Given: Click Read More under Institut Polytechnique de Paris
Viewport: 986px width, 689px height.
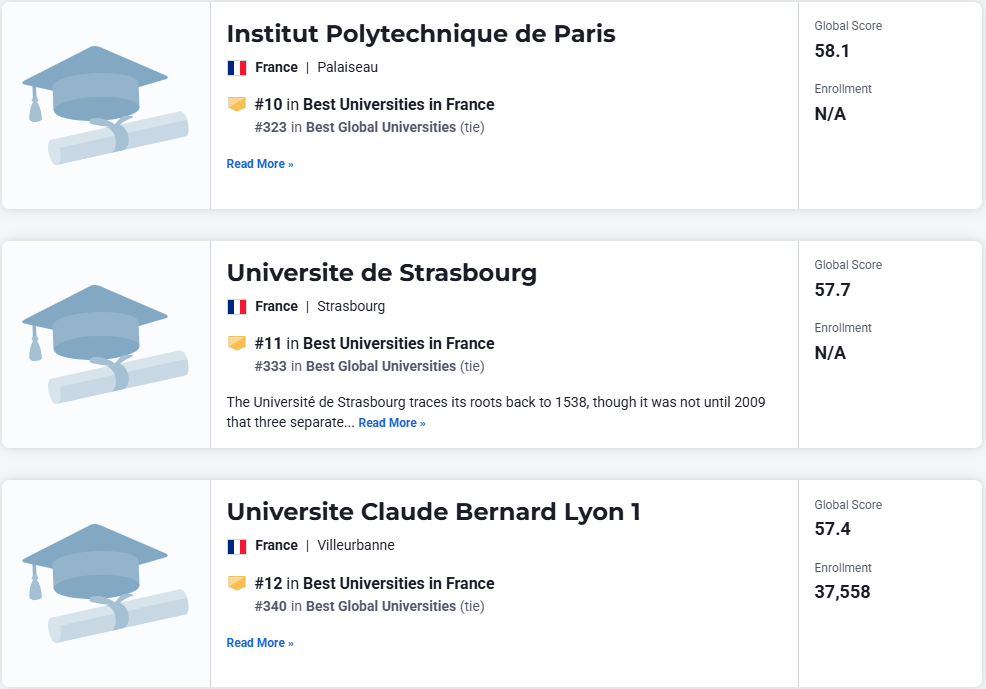Looking at the screenshot, I should (x=260, y=164).
